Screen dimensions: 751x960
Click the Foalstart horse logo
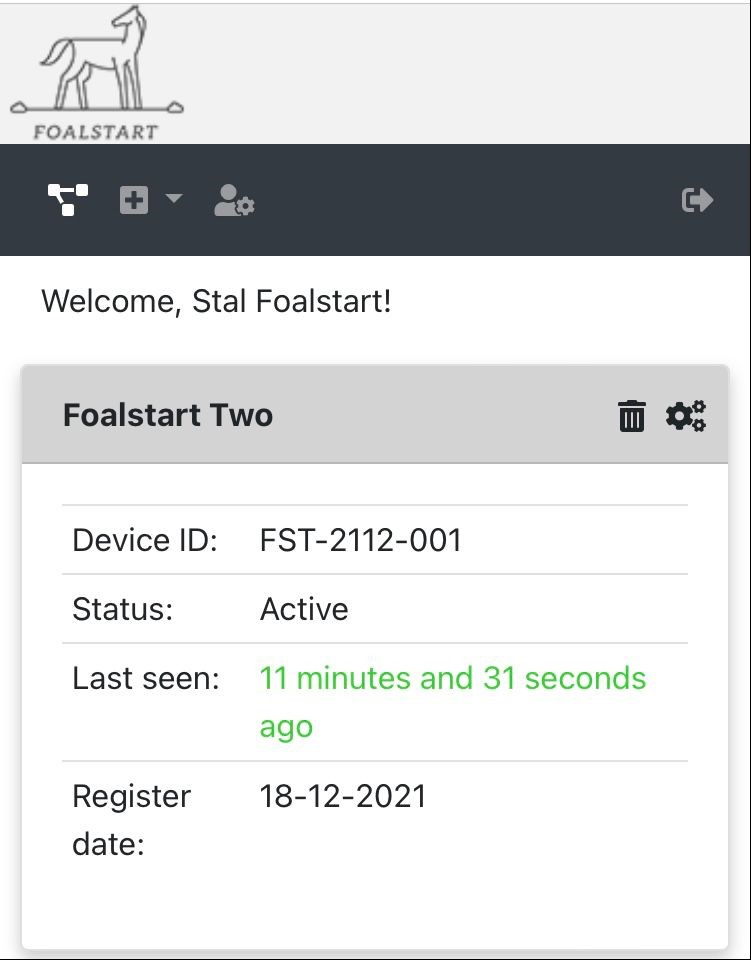[x=97, y=73]
